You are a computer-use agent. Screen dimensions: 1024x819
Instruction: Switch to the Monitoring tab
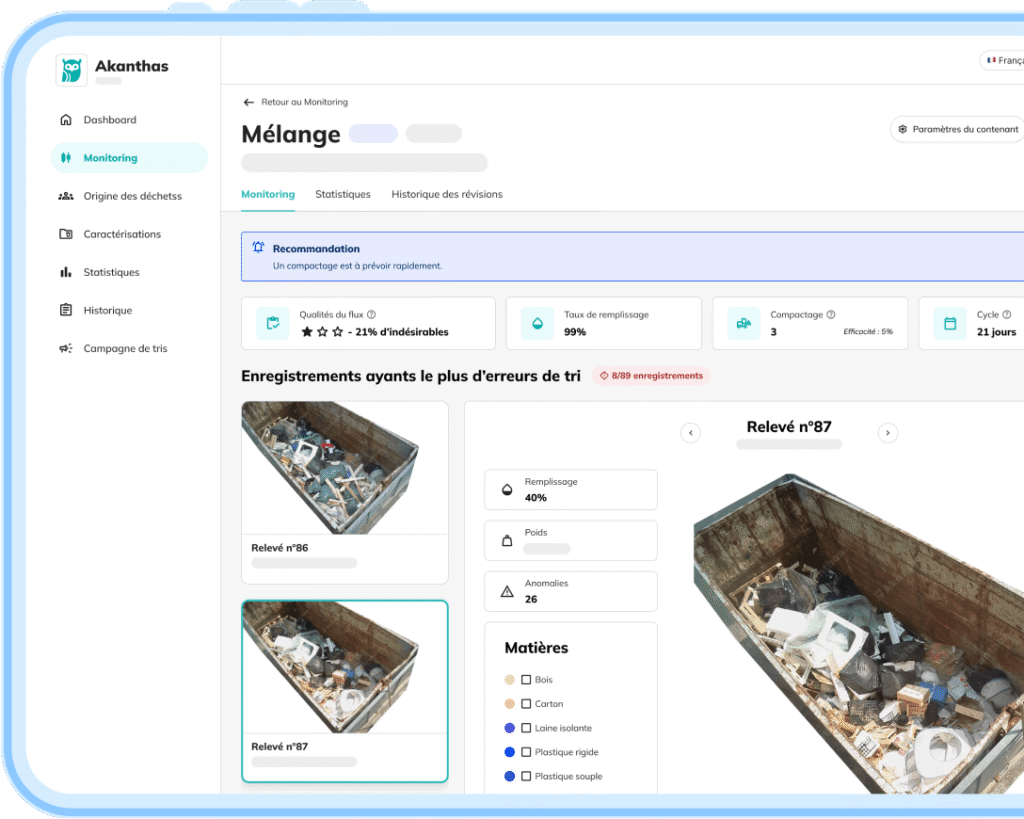[x=268, y=195]
